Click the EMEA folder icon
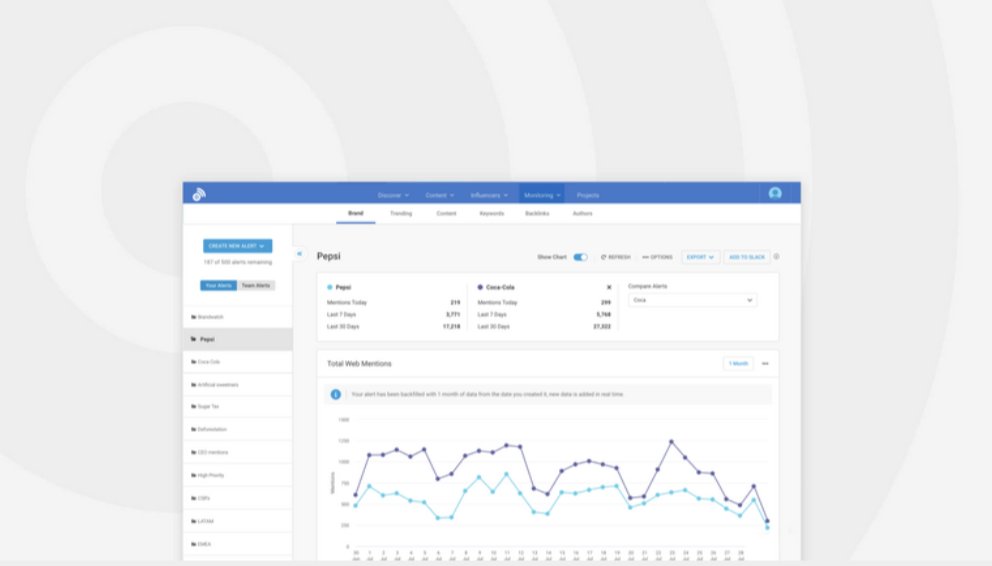This screenshot has width=992, height=566. click(x=194, y=544)
